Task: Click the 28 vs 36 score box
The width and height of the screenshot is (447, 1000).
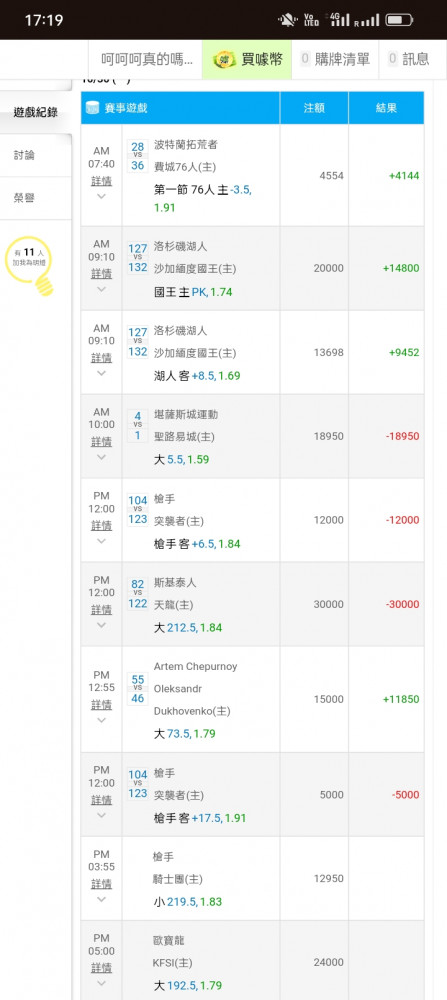Action: click(x=138, y=156)
